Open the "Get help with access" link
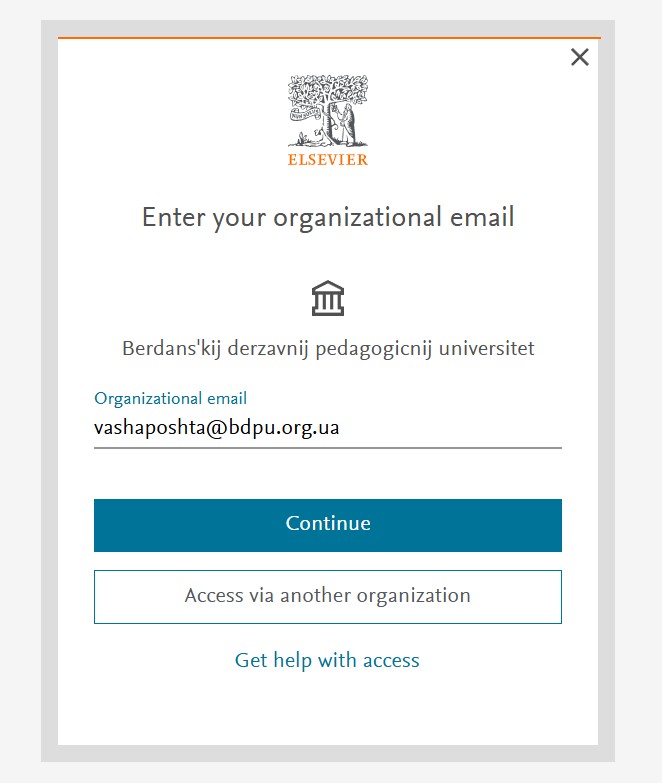The height and width of the screenshot is (783, 662). 327,660
